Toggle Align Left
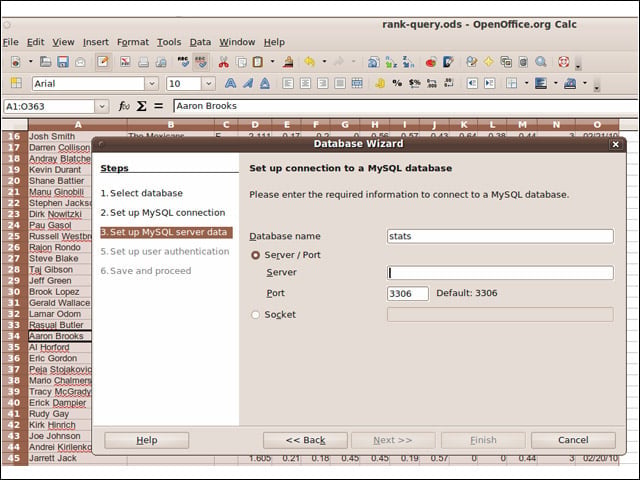This screenshot has width=640, height=480. point(288,83)
